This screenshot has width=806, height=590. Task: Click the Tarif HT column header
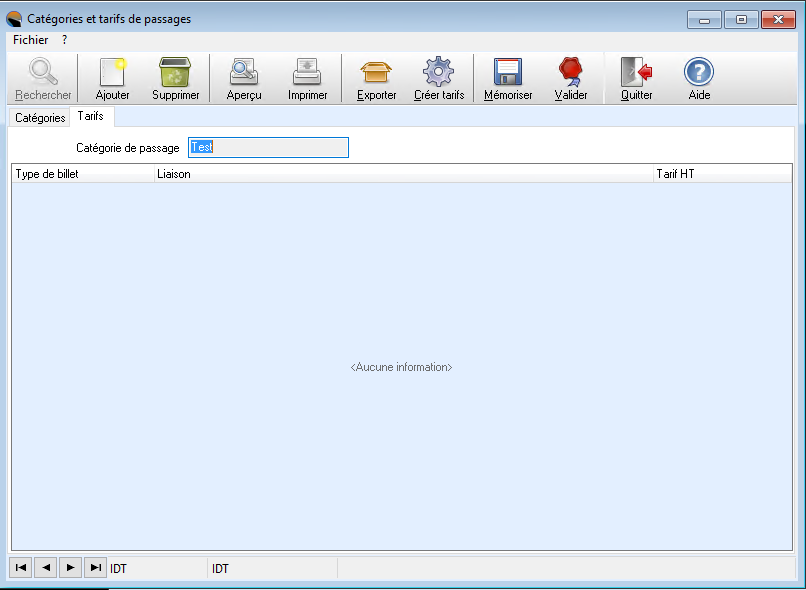(x=720, y=174)
